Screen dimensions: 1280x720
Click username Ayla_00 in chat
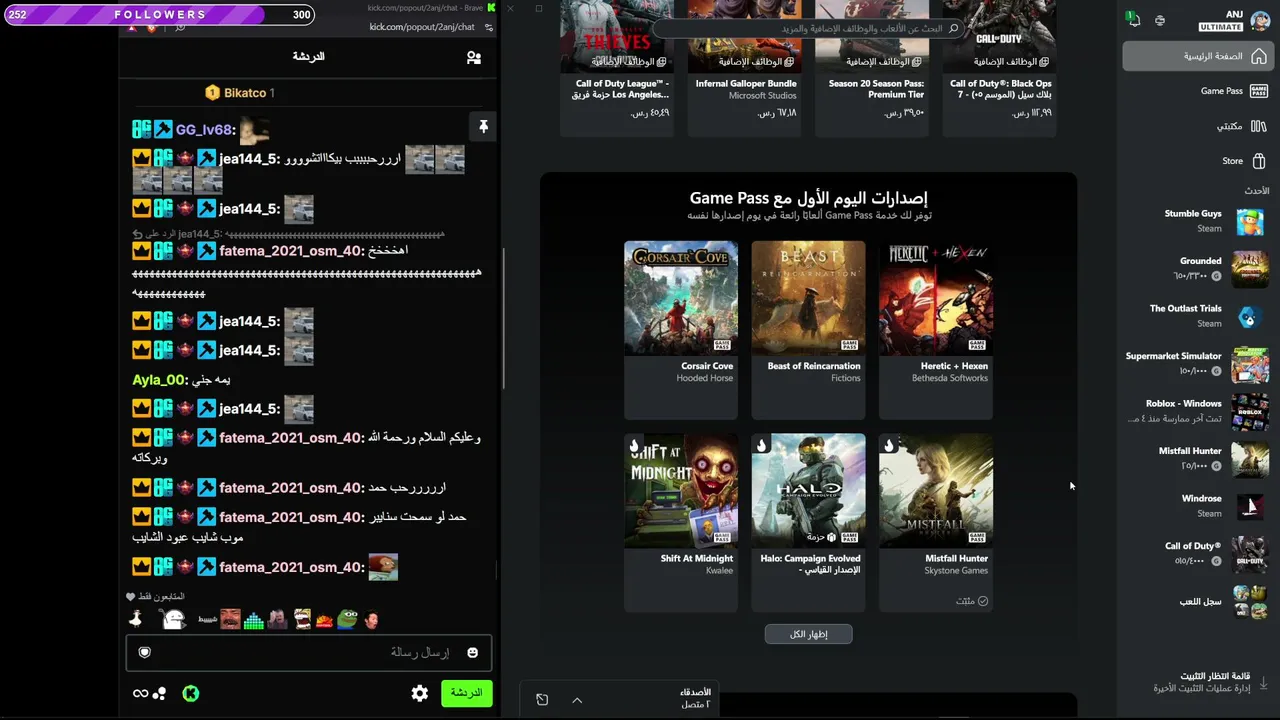(159, 380)
